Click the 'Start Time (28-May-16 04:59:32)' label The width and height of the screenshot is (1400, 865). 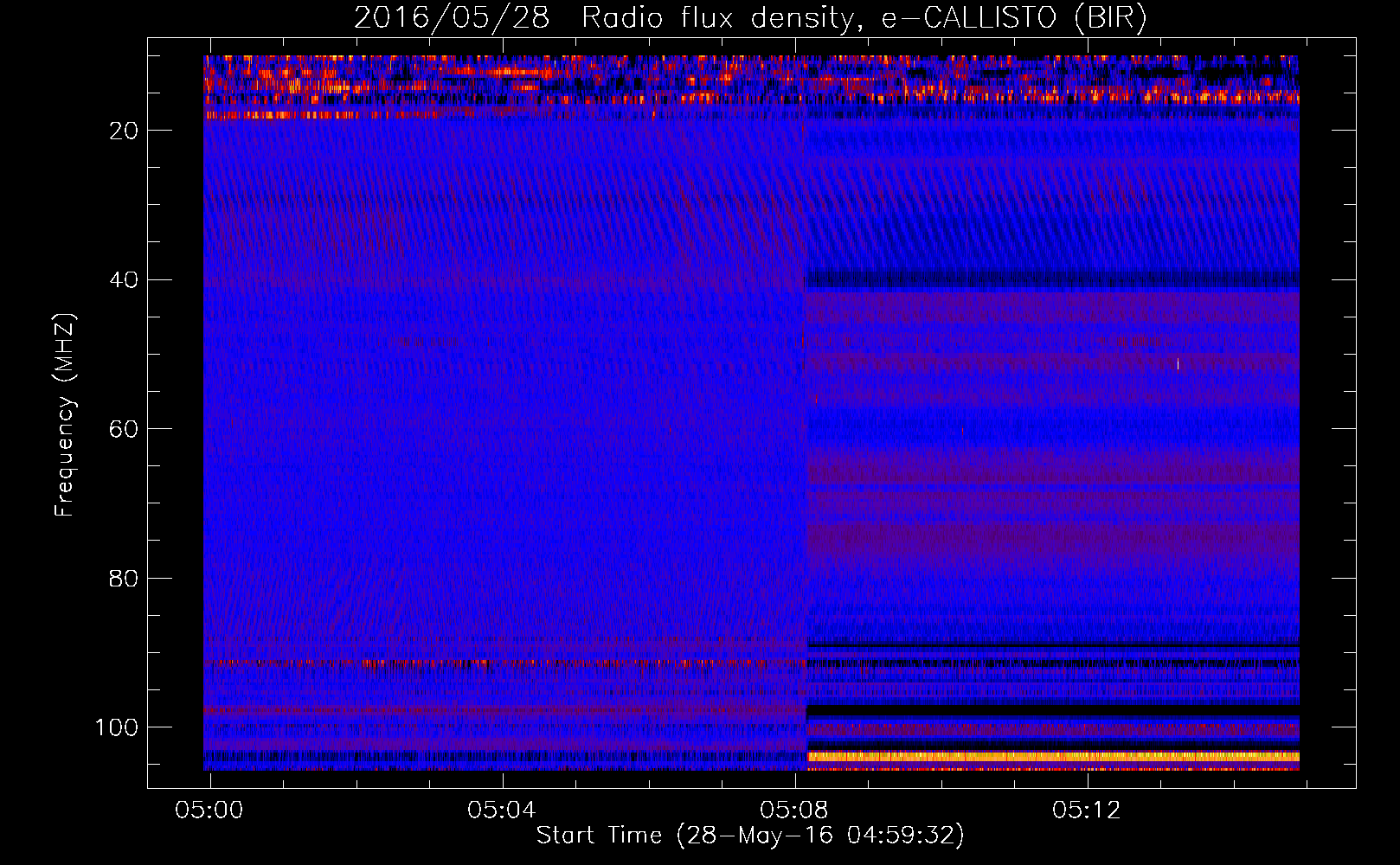pyautogui.click(x=750, y=836)
